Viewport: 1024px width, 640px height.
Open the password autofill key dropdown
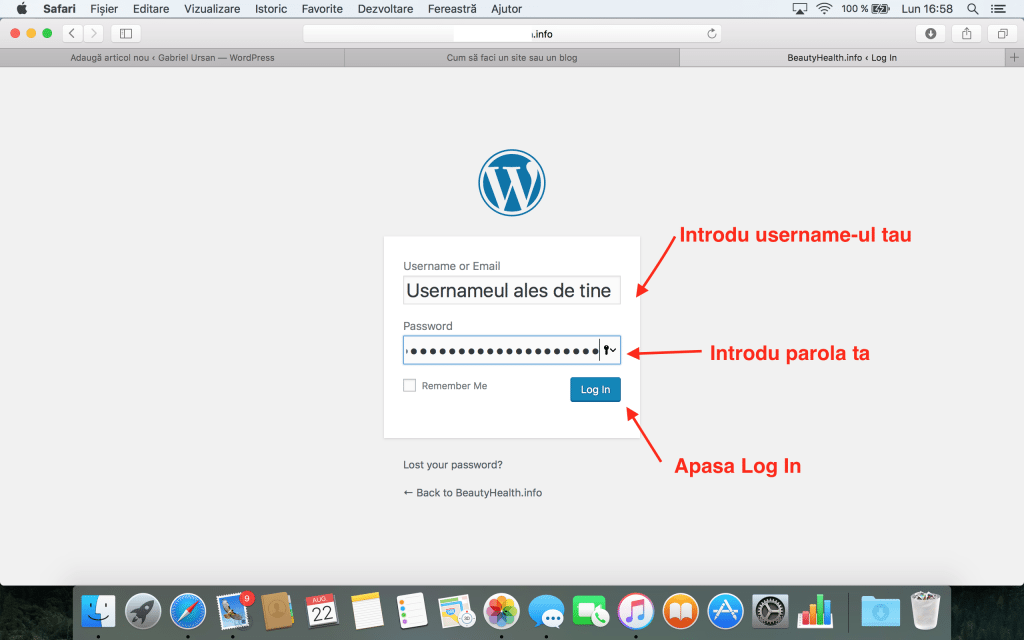click(x=609, y=351)
